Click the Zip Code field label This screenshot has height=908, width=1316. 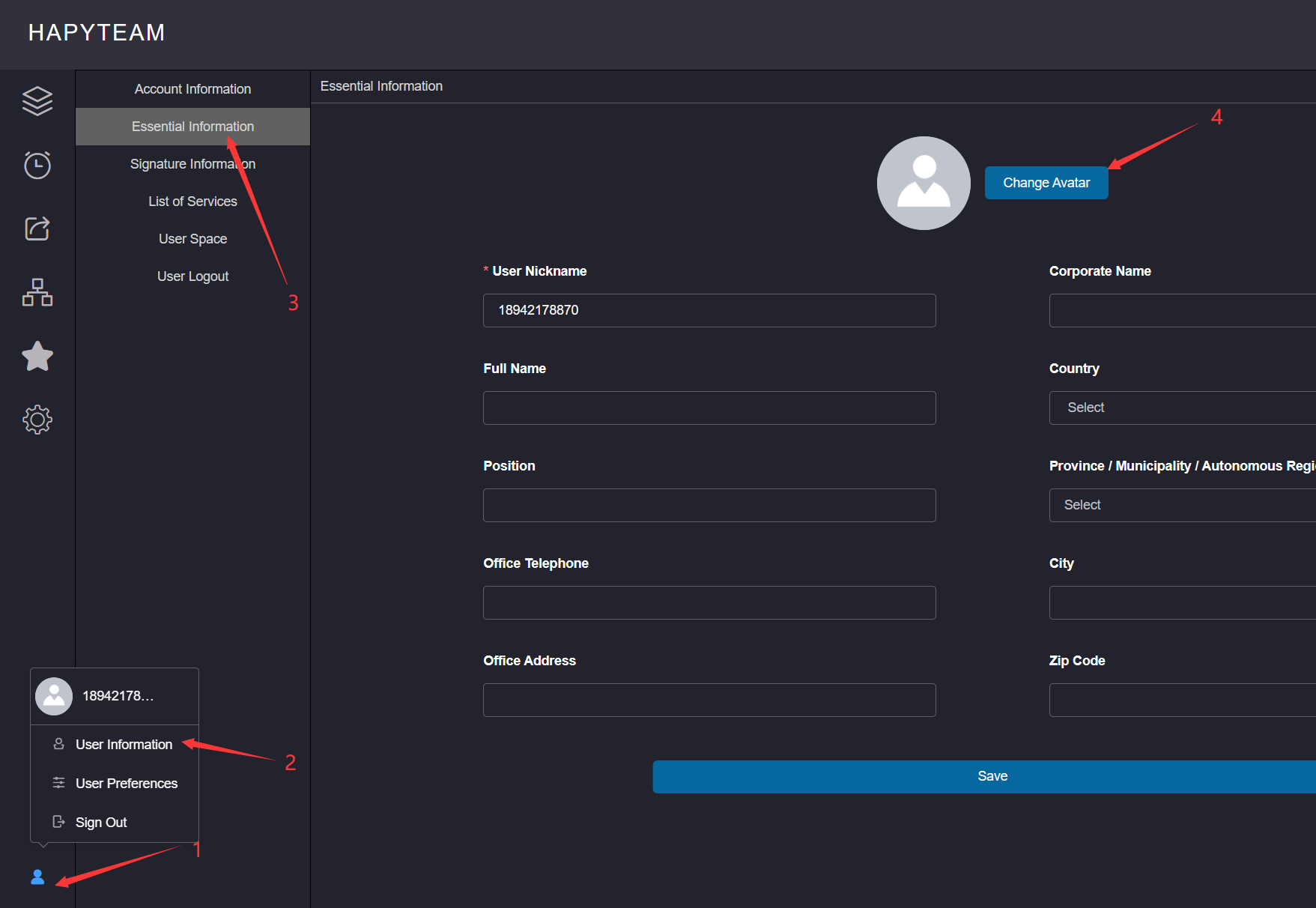[1077, 661]
